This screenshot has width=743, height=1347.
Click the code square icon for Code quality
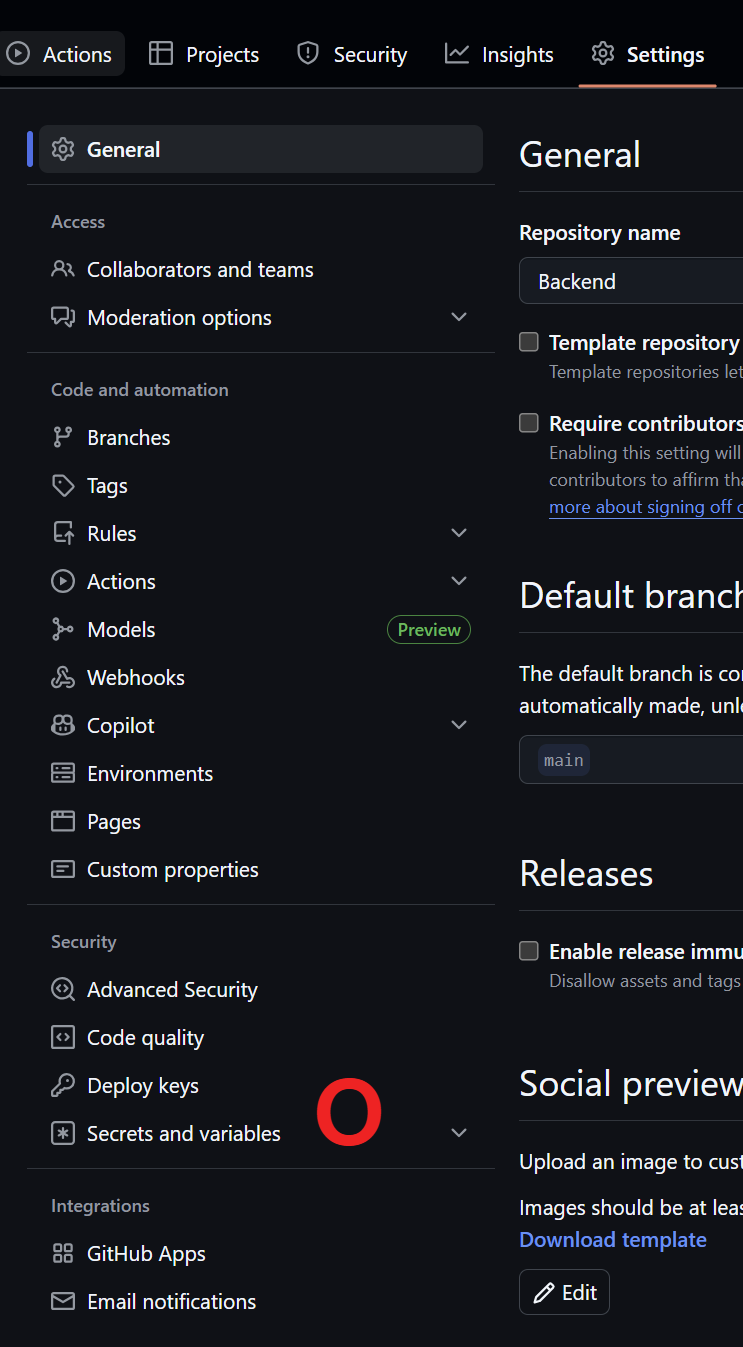63,1038
